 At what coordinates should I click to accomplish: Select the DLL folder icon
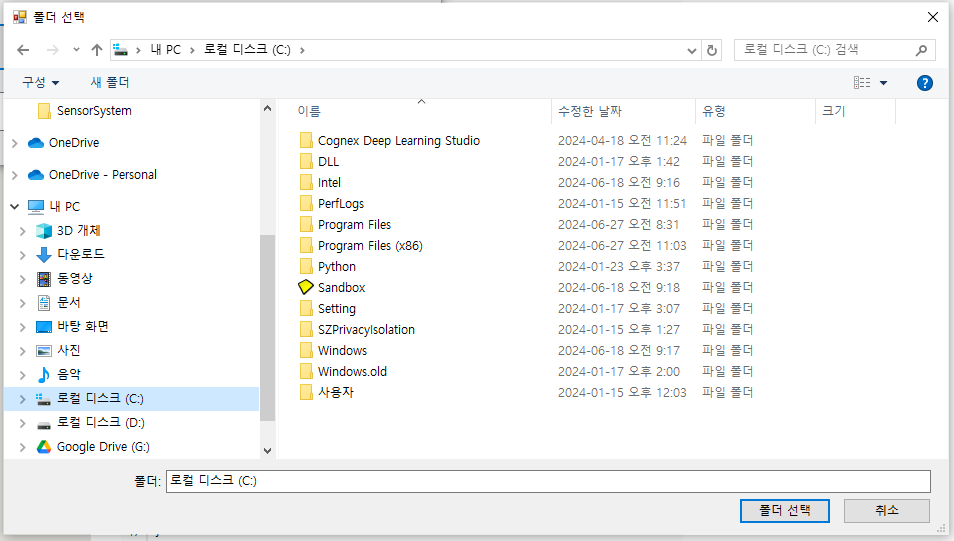click(x=306, y=162)
